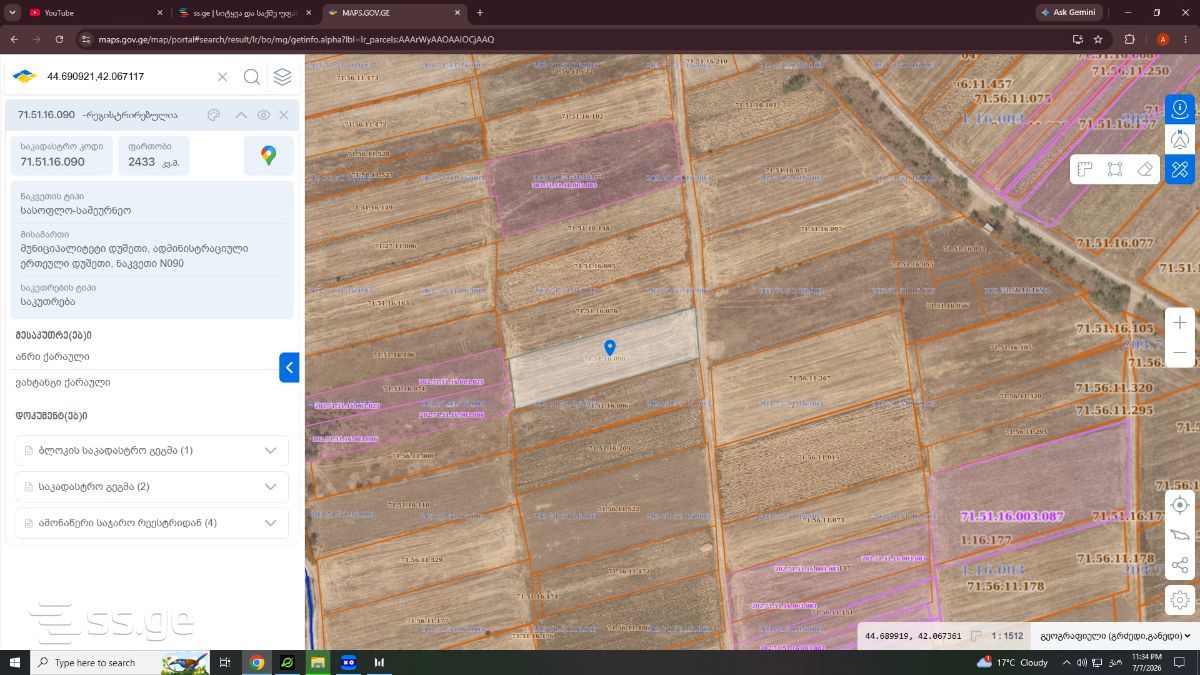Open a new browser tab
Screen dimensions: 1200x675
pyautogui.click(x=480, y=12)
